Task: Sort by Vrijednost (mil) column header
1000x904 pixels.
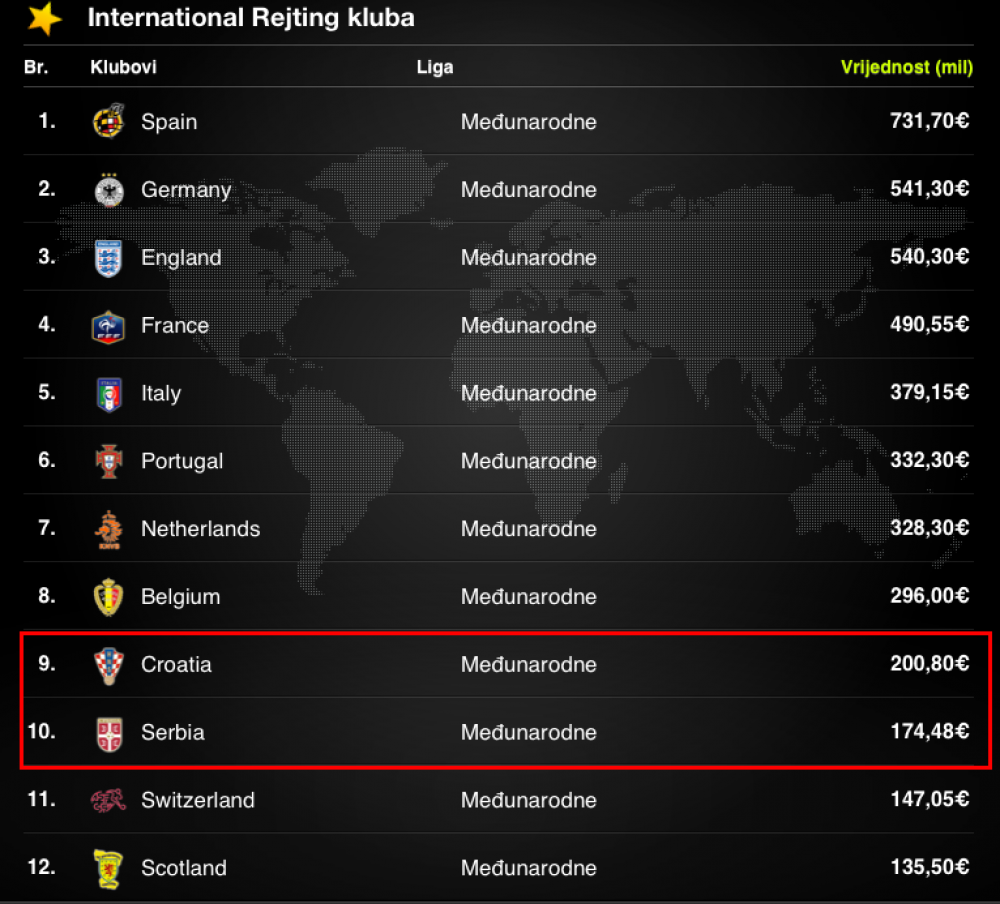Action: coord(906,67)
